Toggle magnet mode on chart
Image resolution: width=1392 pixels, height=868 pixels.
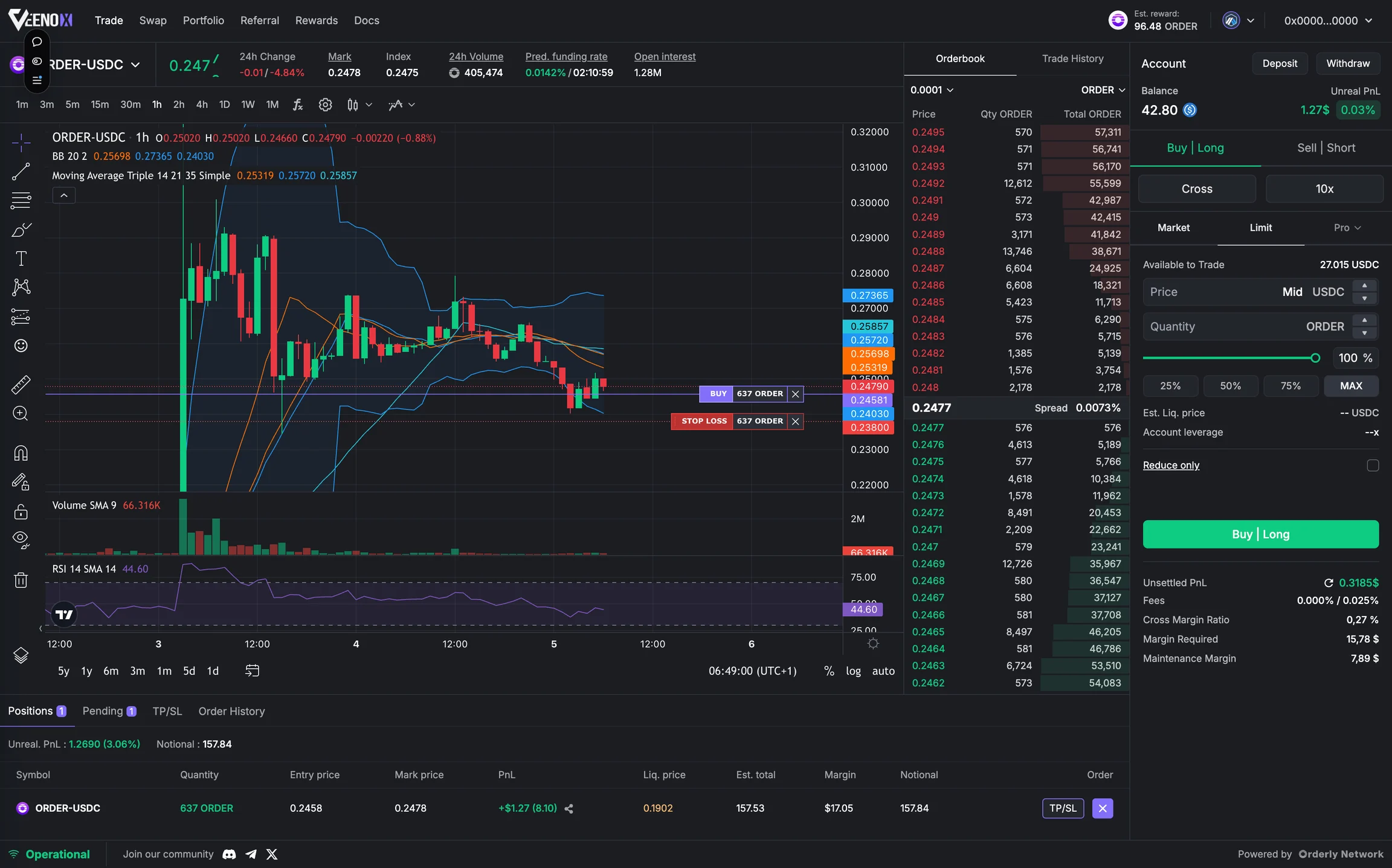coord(21,453)
